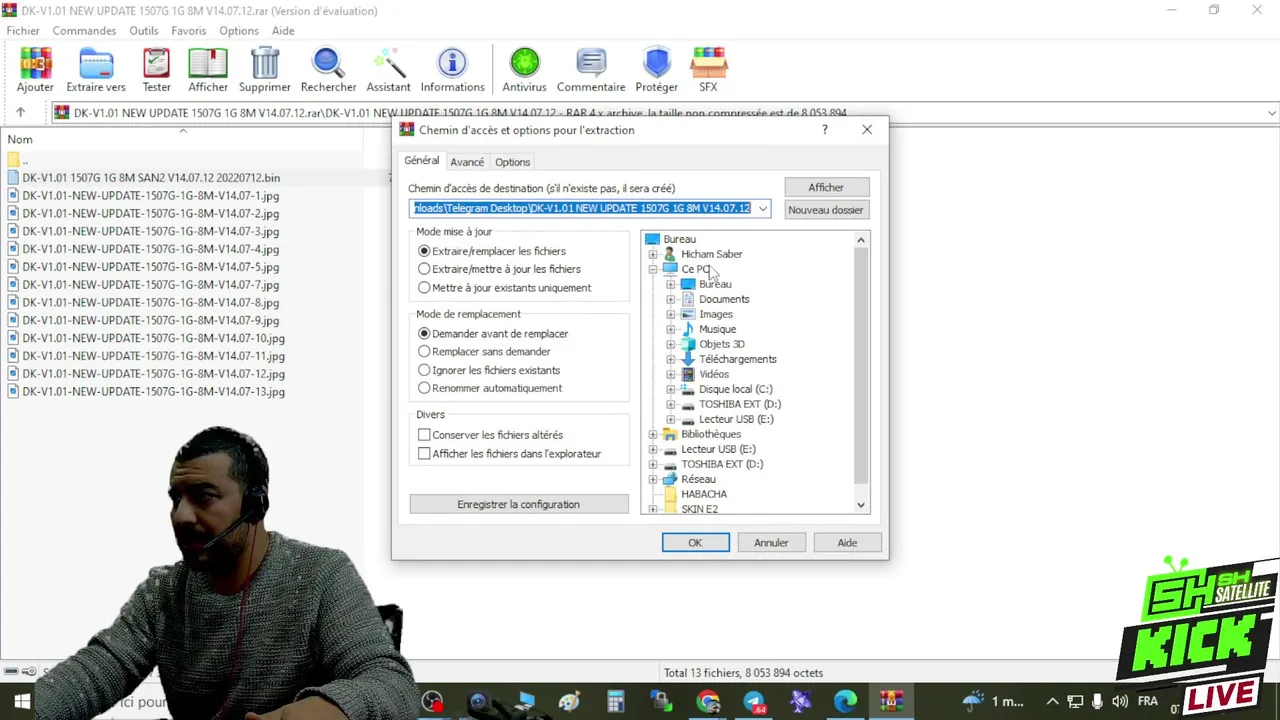Open Microsoft Edge from the taskbar

[846, 702]
